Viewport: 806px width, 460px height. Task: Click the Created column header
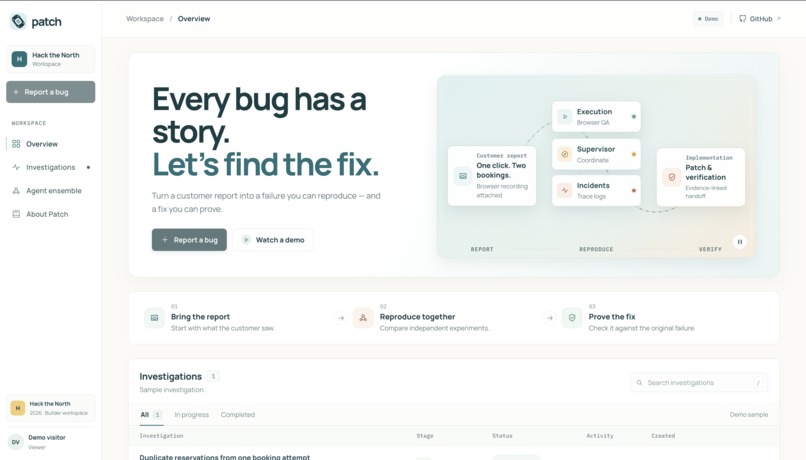(663, 436)
